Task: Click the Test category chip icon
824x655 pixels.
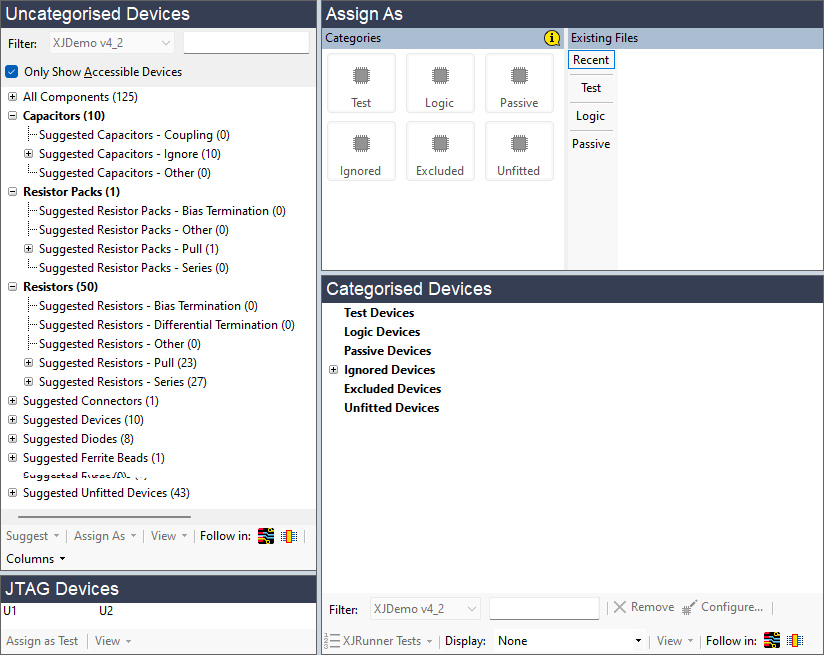Action: (361, 76)
